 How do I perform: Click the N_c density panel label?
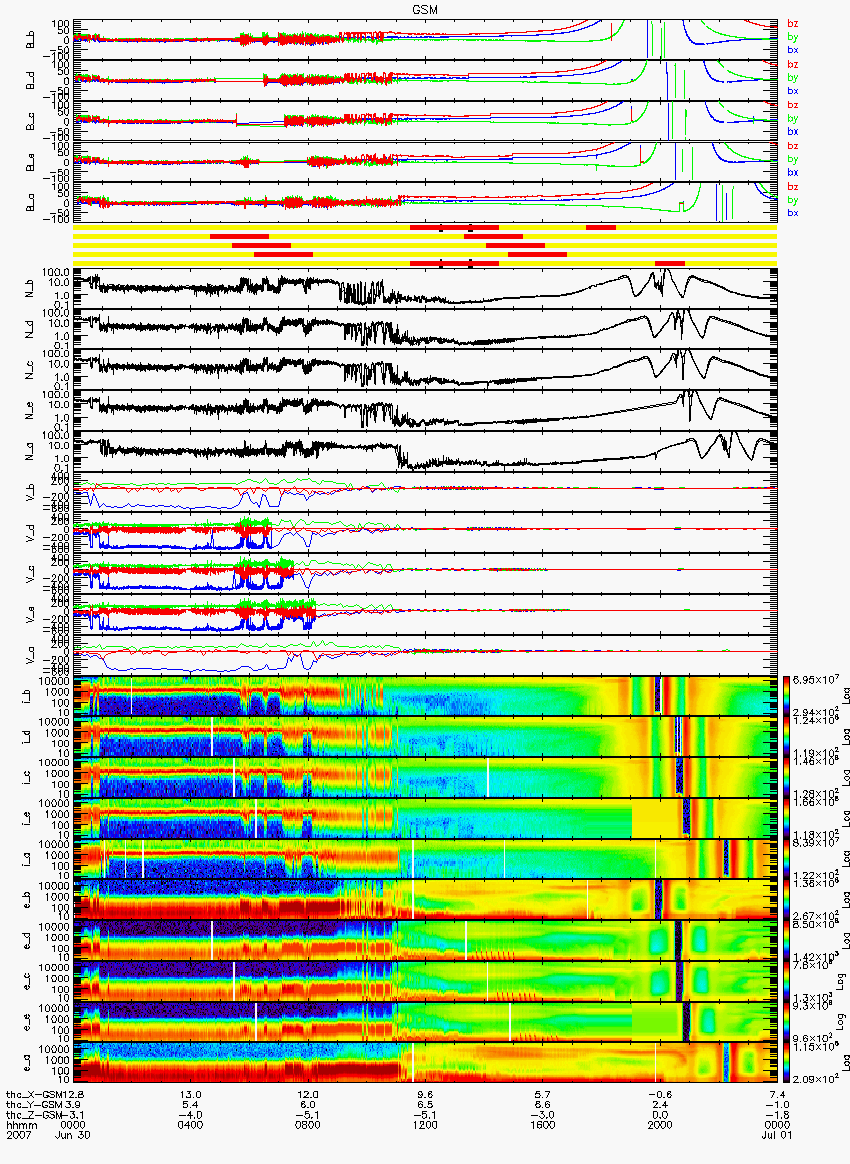[x=30, y=368]
